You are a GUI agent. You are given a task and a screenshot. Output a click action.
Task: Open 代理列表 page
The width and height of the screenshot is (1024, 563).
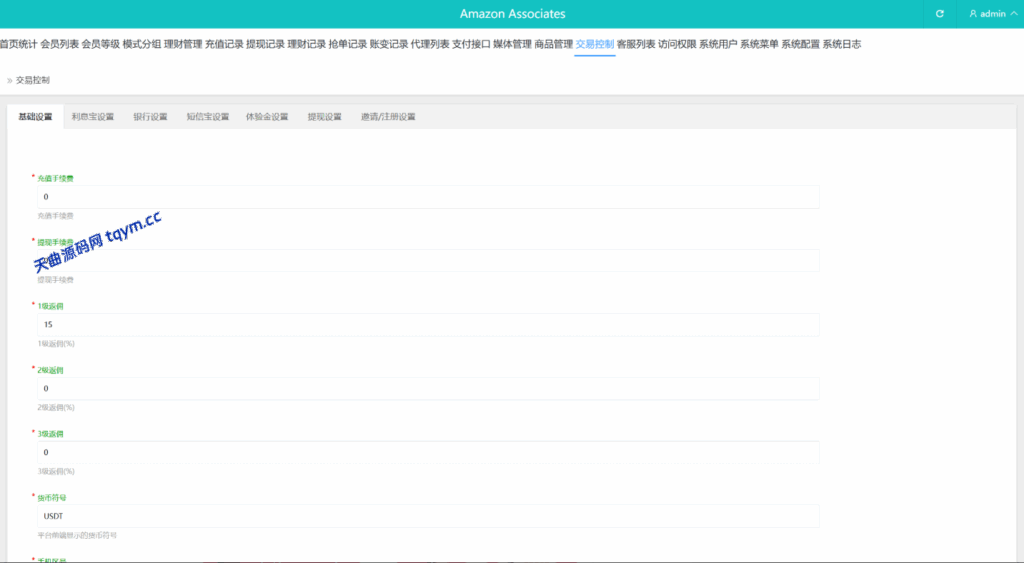pos(430,44)
